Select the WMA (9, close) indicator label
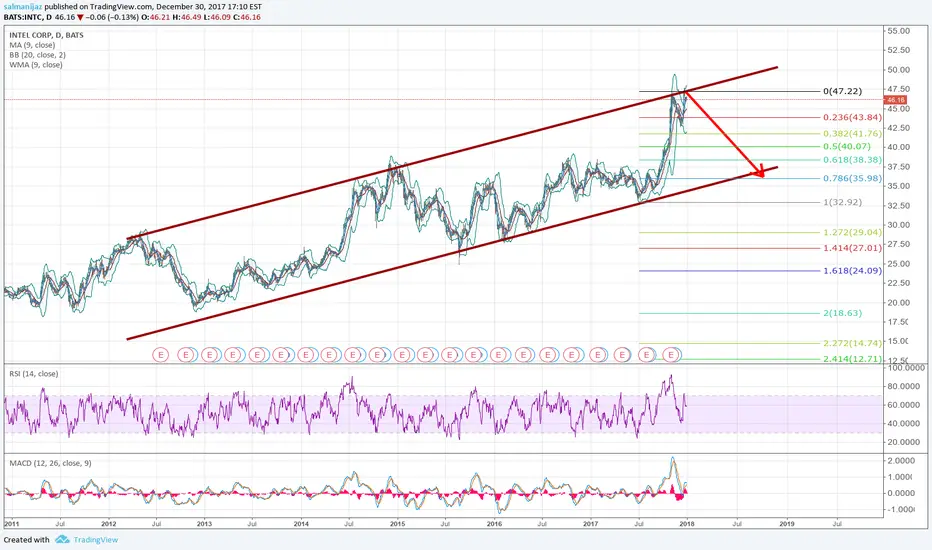This screenshot has height=550, width=932. [x=36, y=65]
